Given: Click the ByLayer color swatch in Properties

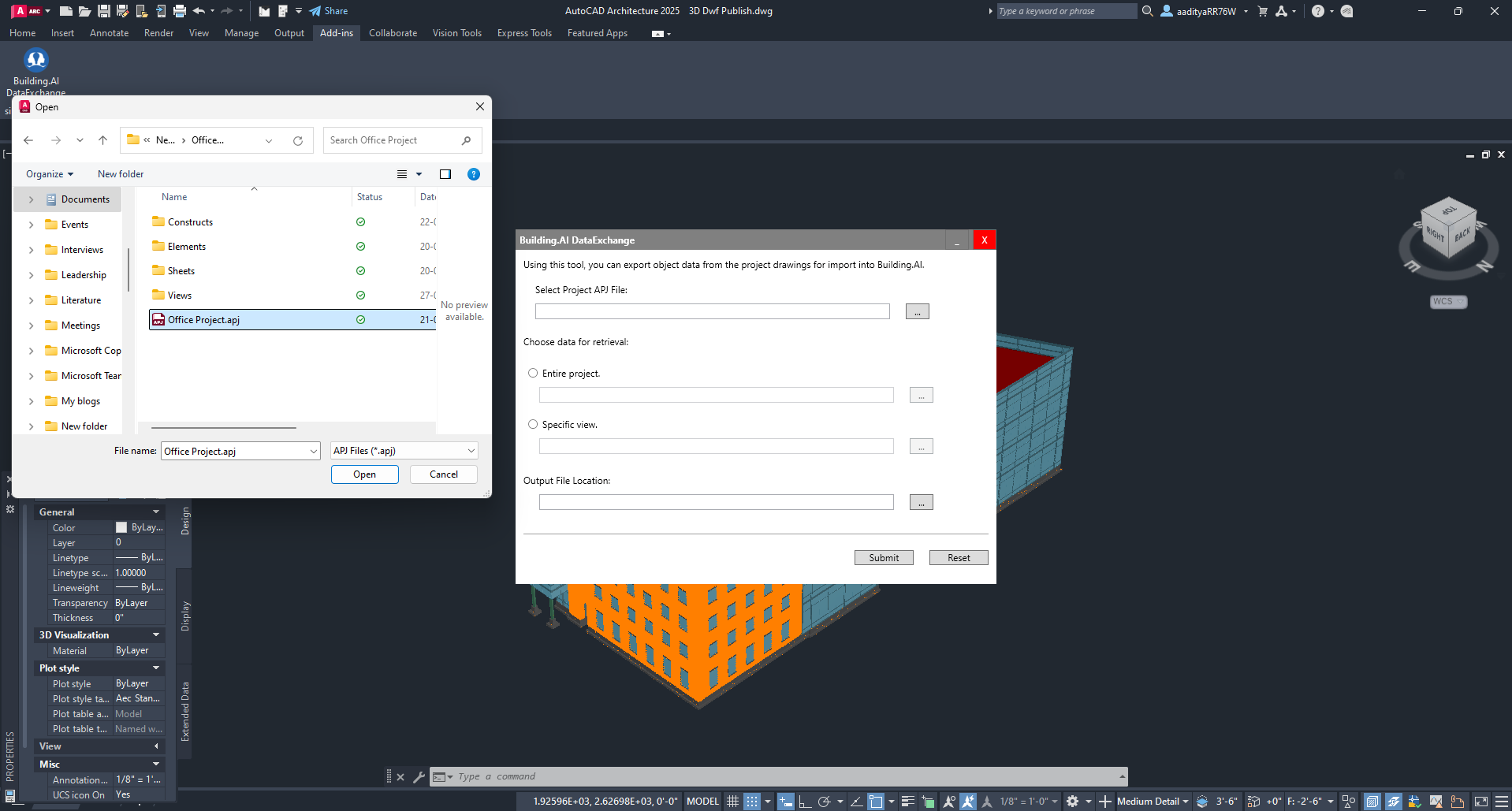Looking at the screenshot, I should point(121,527).
